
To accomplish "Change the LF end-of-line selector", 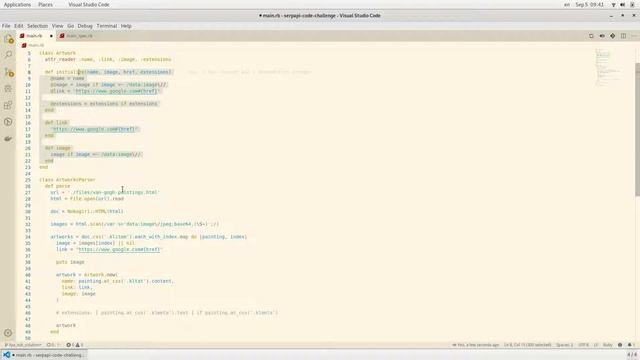I will [596, 345].
